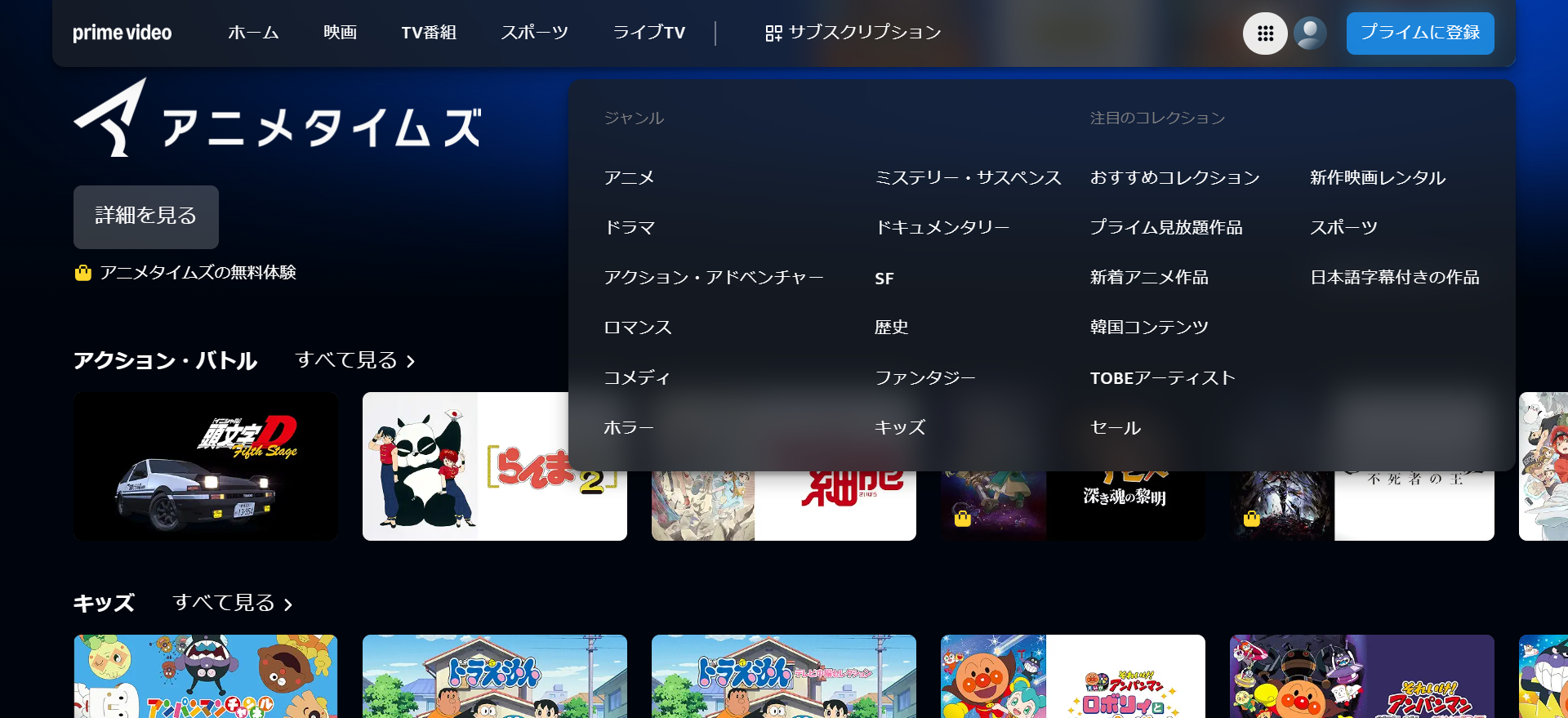Open スポーツ in featured collections

pyautogui.click(x=1343, y=228)
